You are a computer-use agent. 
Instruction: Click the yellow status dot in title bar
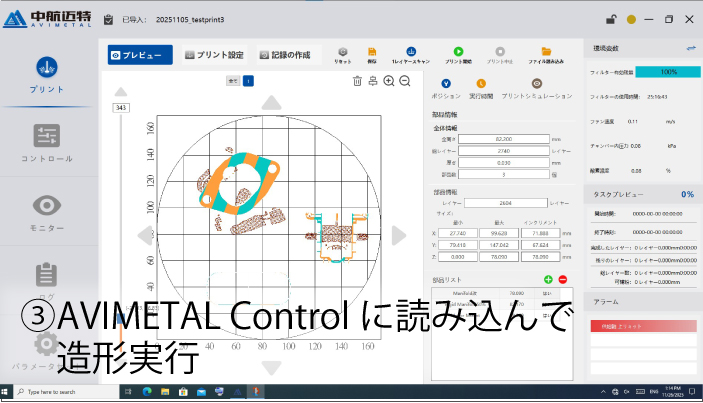[x=631, y=19]
